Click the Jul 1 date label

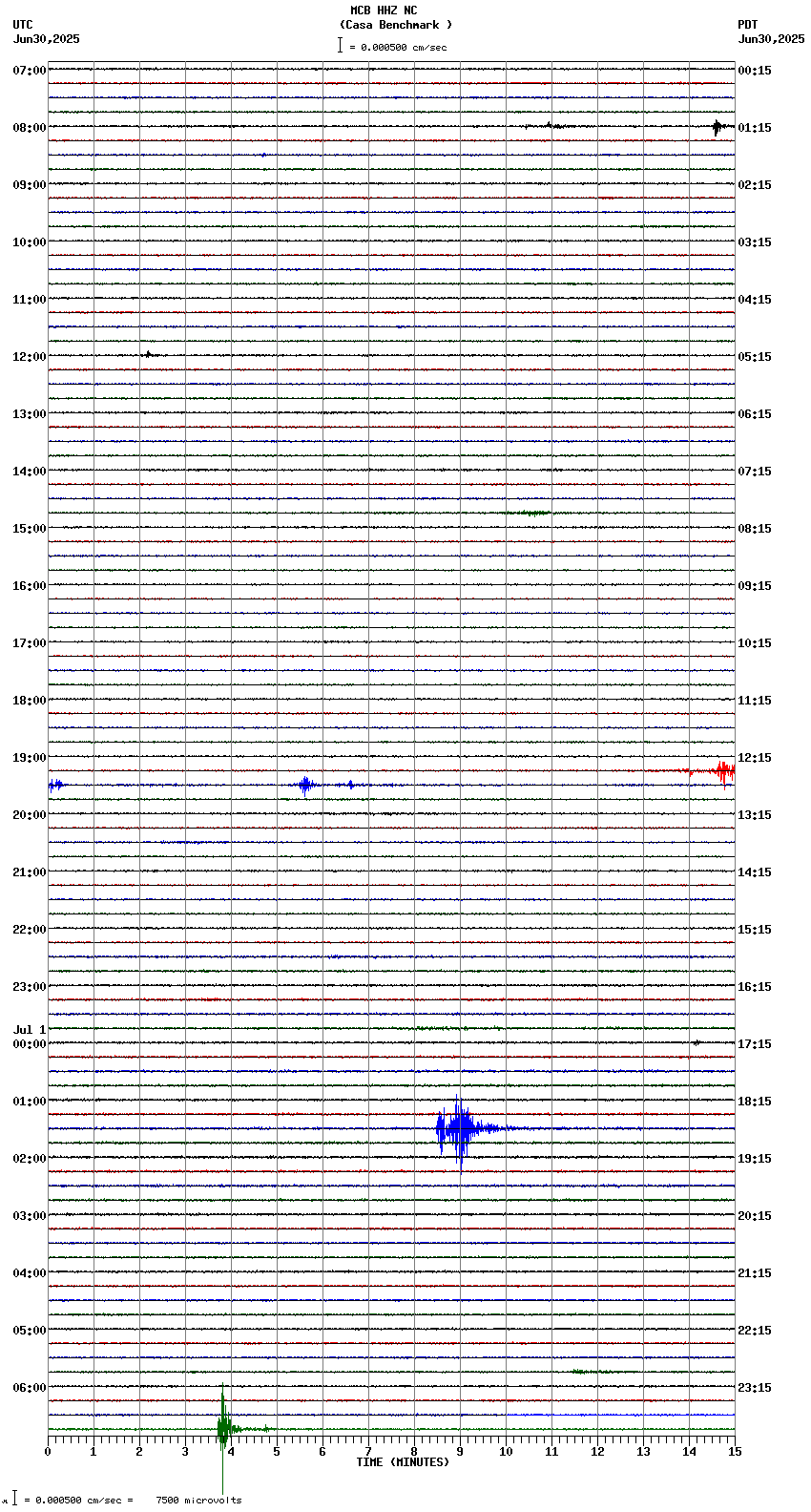(30, 1030)
